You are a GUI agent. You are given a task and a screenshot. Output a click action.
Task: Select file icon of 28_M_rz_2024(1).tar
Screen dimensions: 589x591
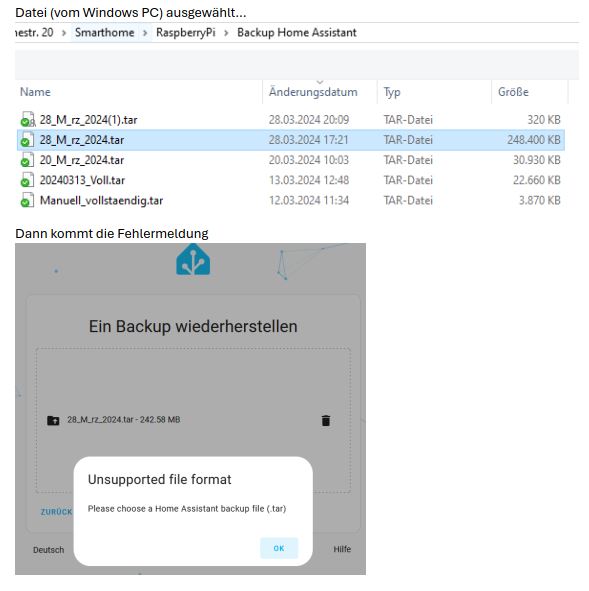pyautogui.click(x=28, y=119)
